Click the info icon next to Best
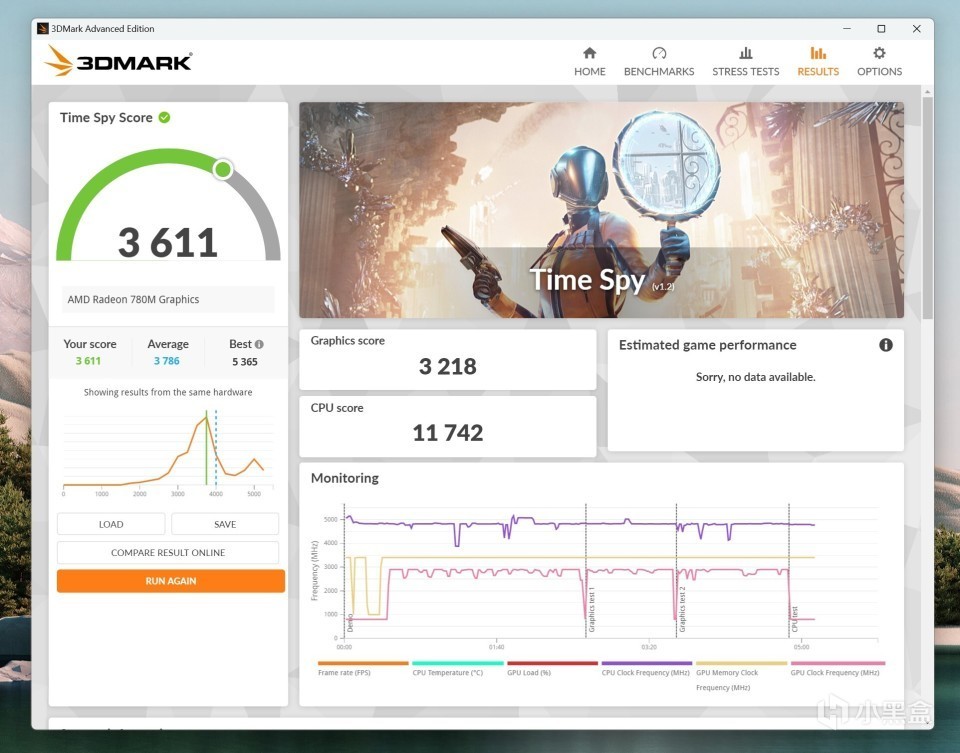 click(260, 344)
